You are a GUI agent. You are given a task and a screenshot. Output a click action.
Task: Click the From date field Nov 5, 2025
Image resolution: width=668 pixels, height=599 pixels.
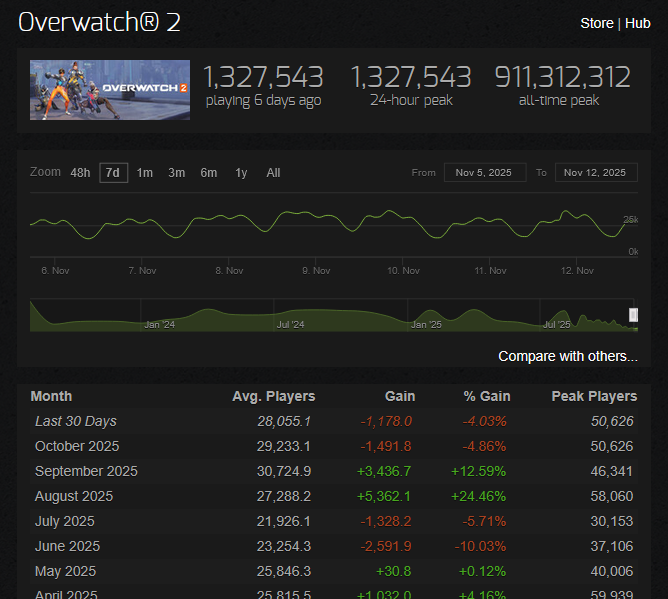pyautogui.click(x=485, y=173)
